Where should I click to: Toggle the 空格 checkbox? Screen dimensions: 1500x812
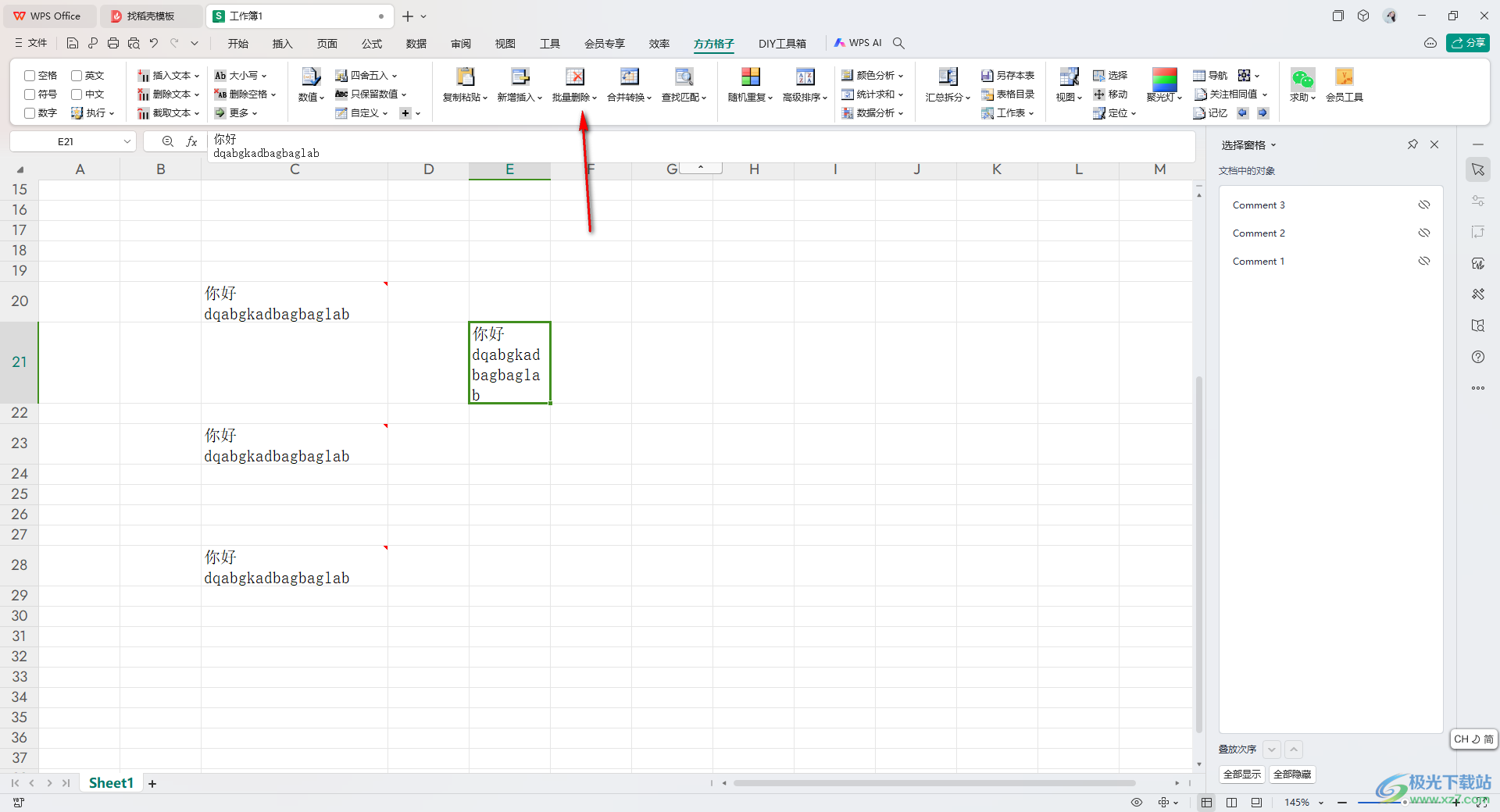30,76
